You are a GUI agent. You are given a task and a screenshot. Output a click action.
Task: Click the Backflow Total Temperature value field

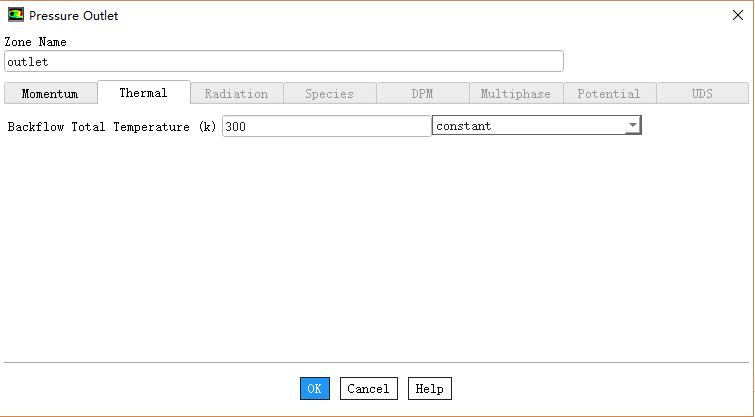326,126
